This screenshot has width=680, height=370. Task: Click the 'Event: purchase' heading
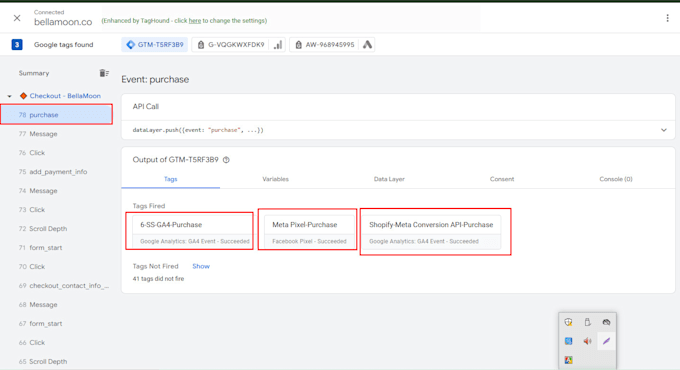tap(155, 79)
